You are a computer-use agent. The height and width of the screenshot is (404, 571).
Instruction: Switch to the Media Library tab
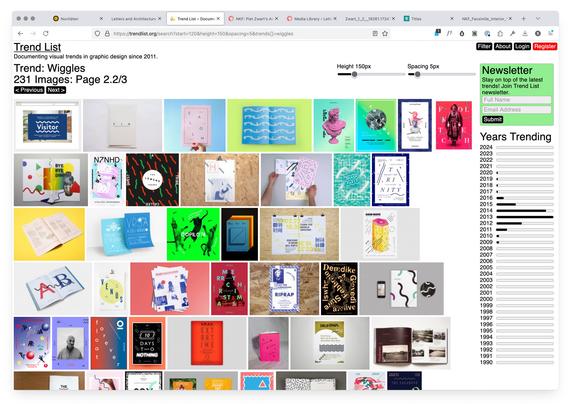click(312, 19)
